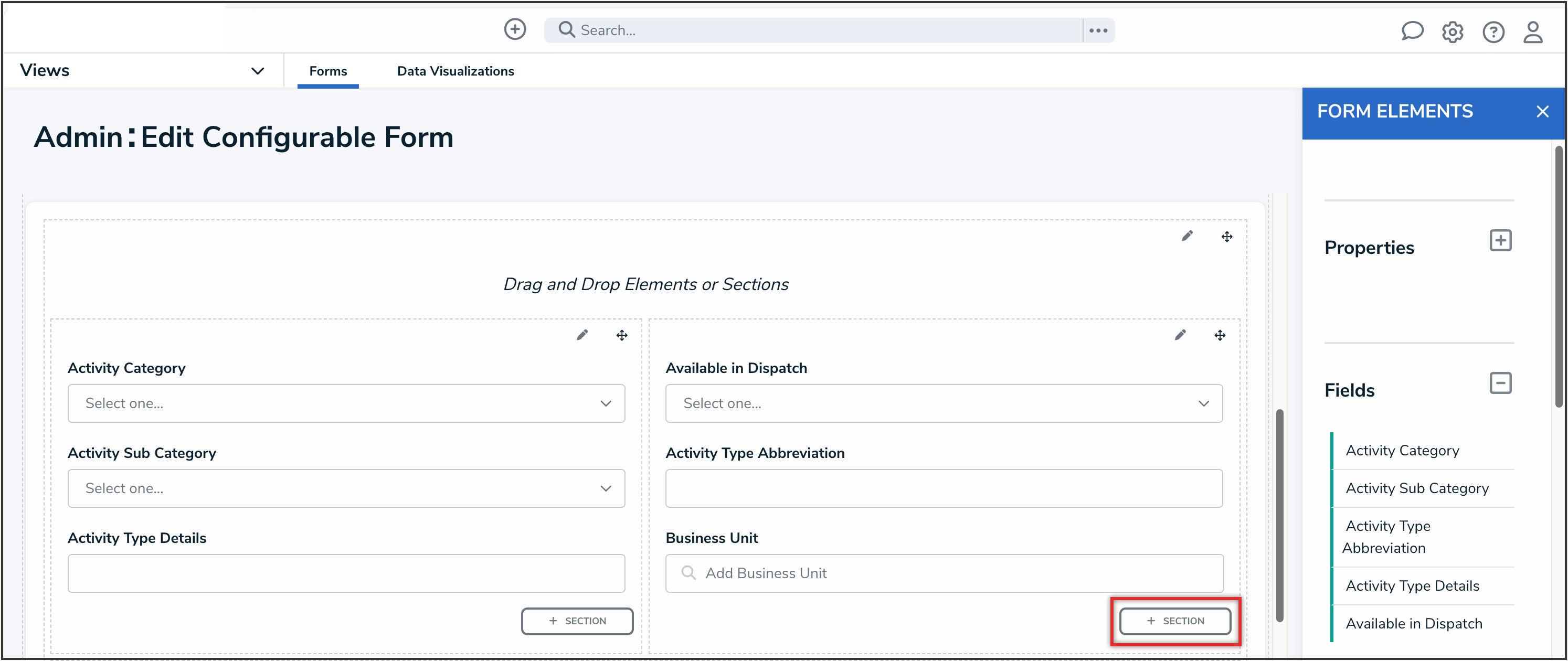The width and height of the screenshot is (1568, 661).
Task: Click pencil edit icon of top section
Action: (1187, 236)
